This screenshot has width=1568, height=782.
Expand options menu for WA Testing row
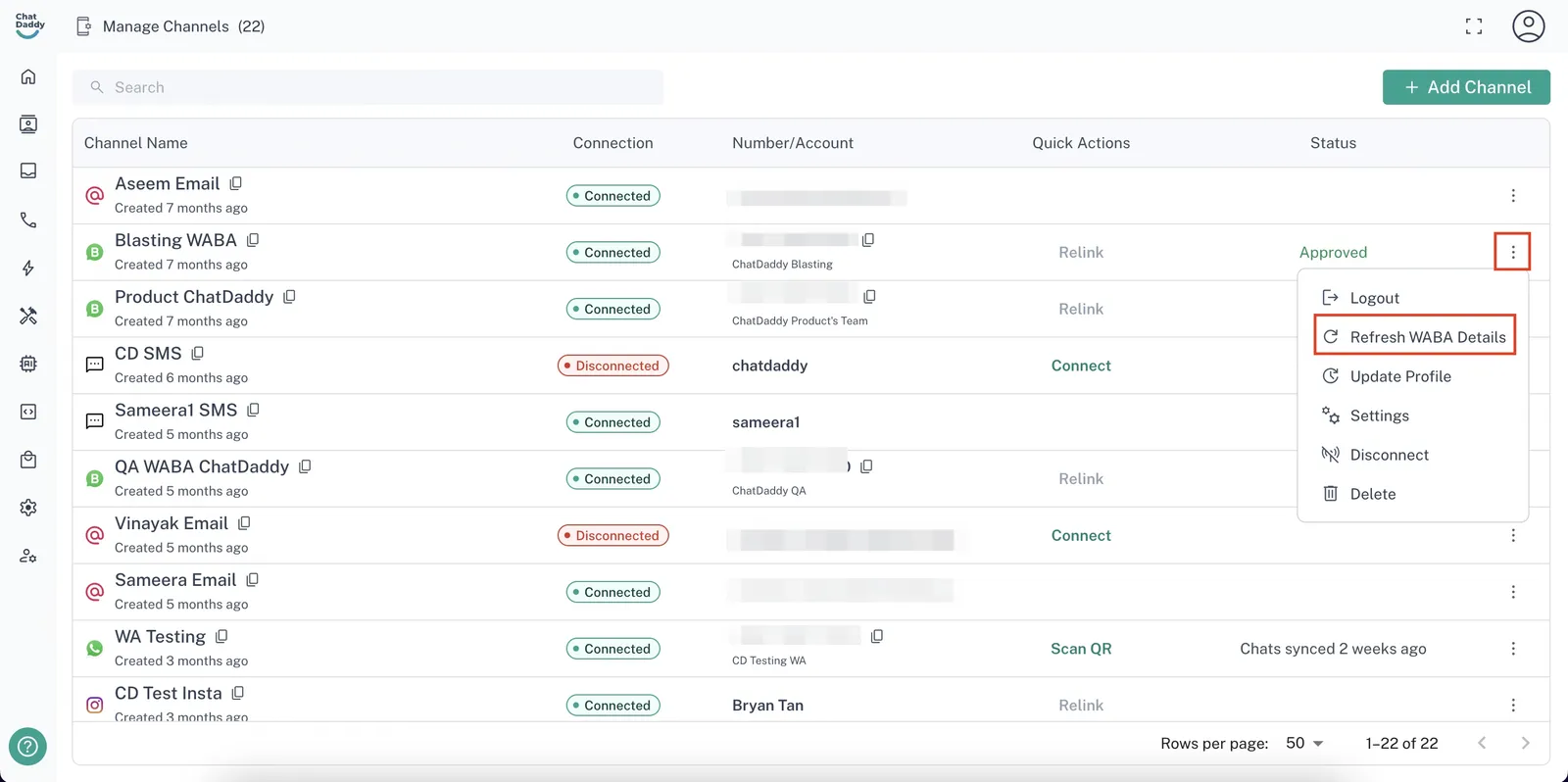(x=1513, y=649)
